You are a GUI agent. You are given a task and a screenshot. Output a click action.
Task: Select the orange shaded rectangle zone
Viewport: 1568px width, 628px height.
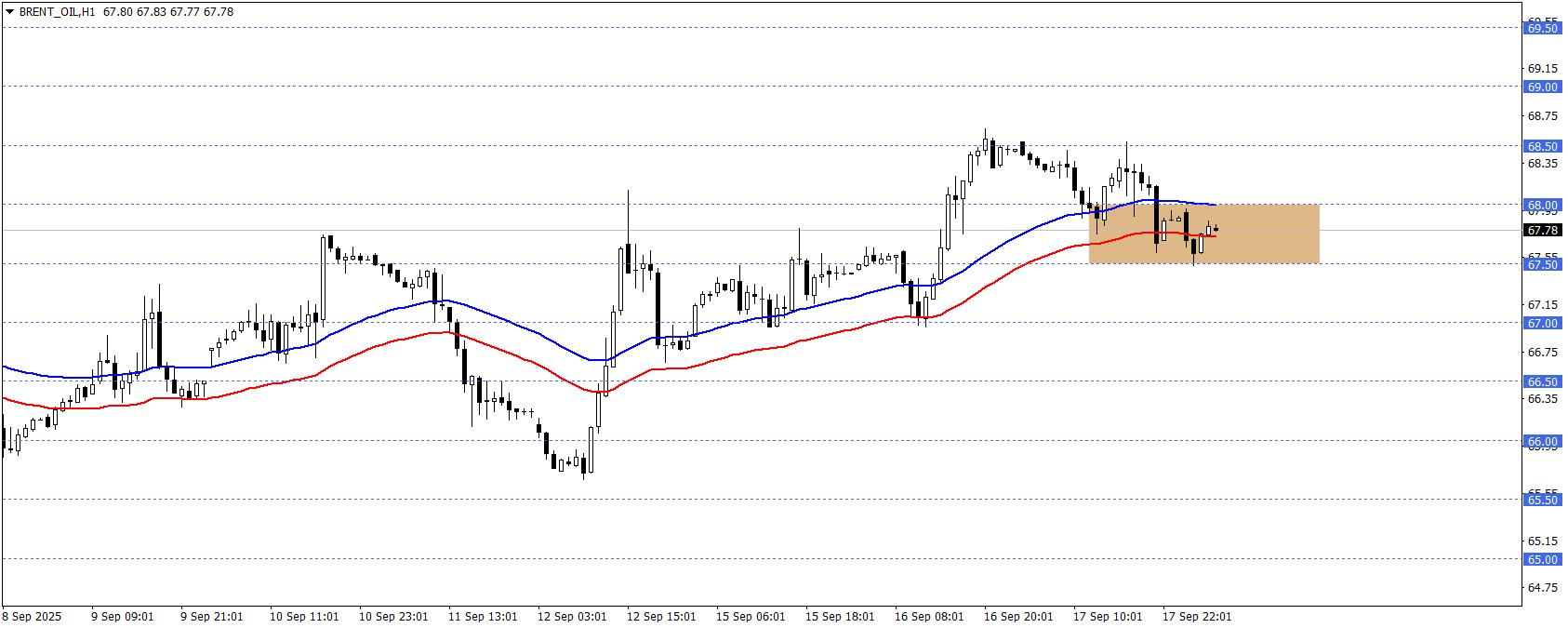(x=1204, y=234)
